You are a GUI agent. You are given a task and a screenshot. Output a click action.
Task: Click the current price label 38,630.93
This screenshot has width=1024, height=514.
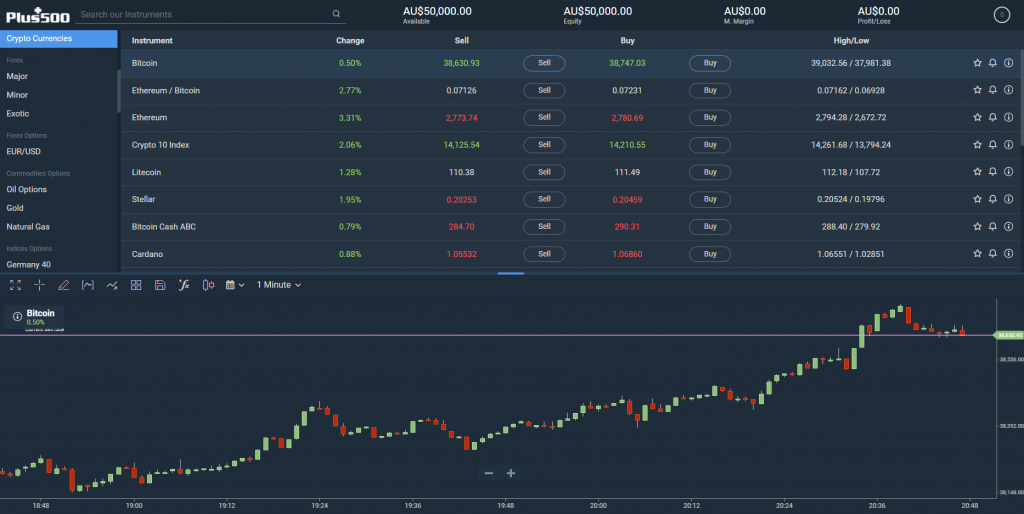click(1009, 335)
